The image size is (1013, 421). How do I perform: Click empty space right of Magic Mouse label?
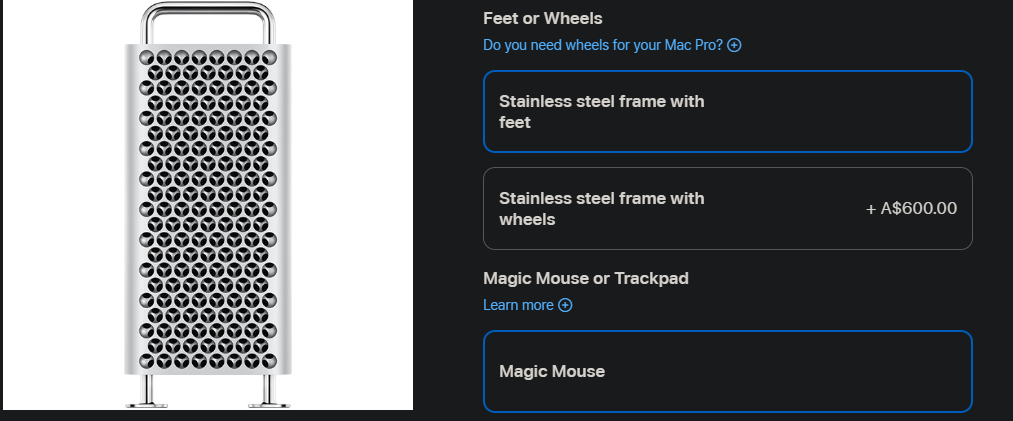tap(800, 371)
